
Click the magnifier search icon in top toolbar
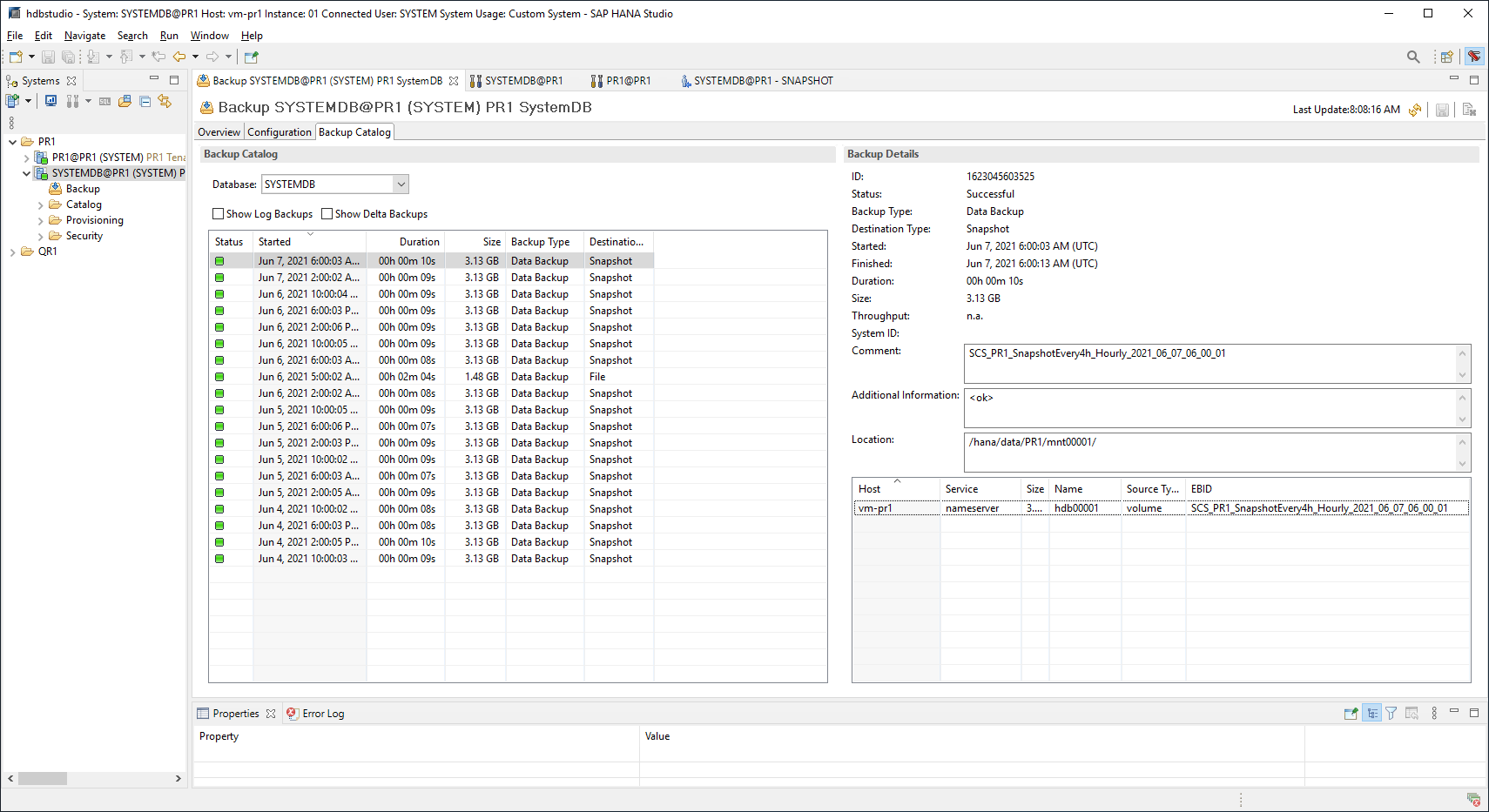click(x=1412, y=57)
